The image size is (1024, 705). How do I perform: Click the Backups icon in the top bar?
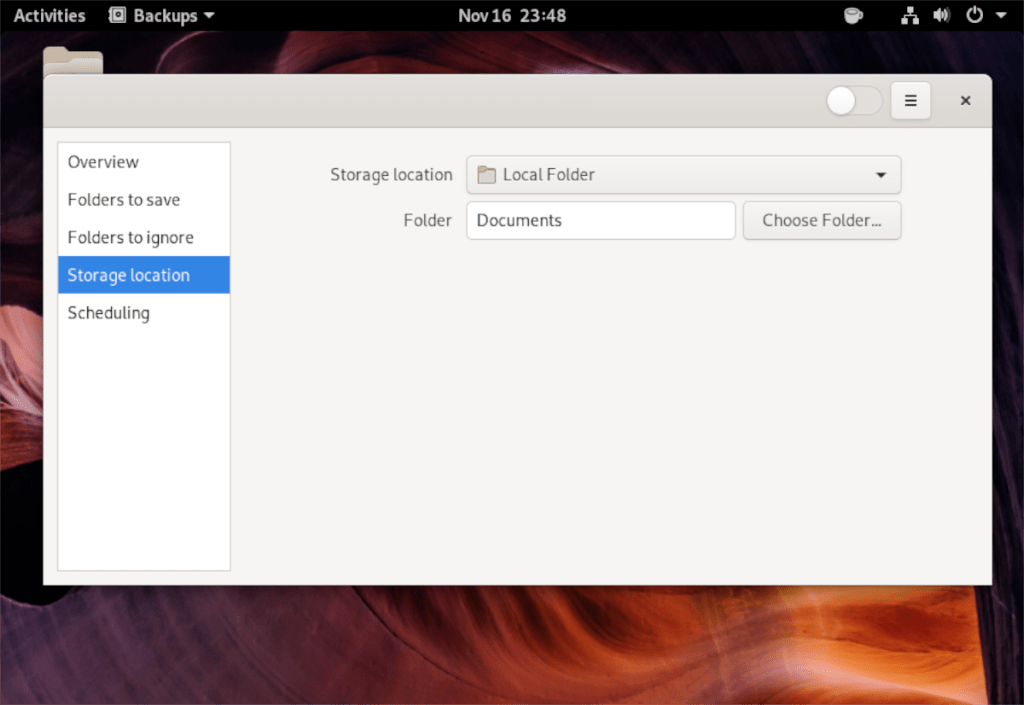119,15
